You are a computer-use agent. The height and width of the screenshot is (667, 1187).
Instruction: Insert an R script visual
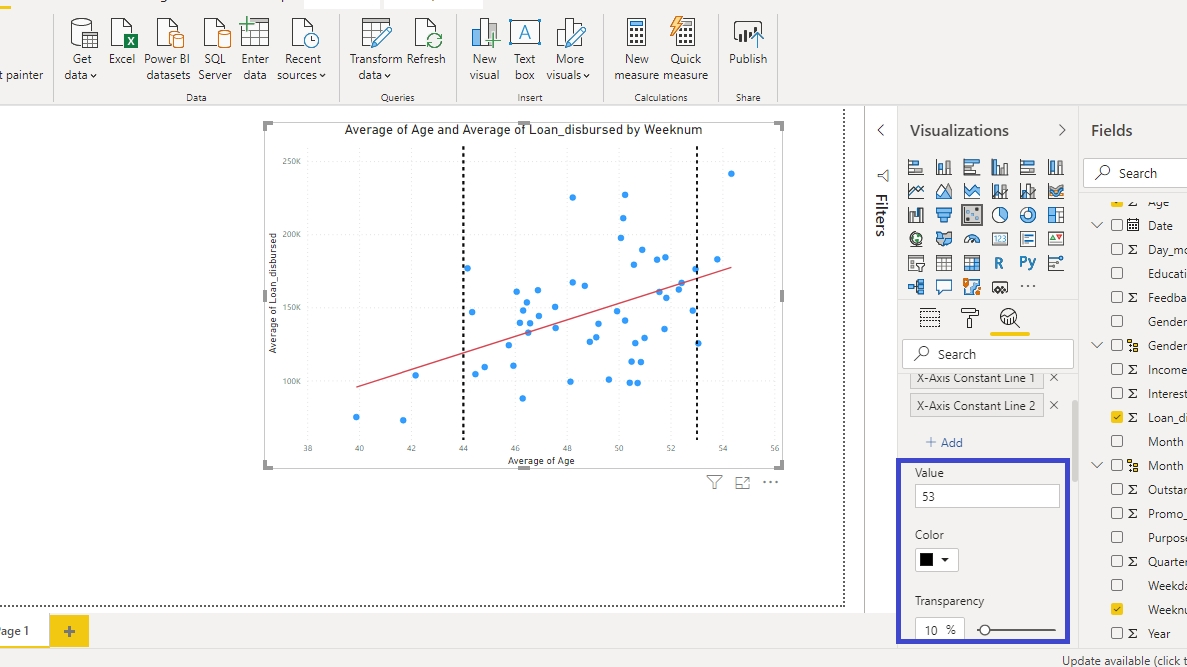(999, 263)
